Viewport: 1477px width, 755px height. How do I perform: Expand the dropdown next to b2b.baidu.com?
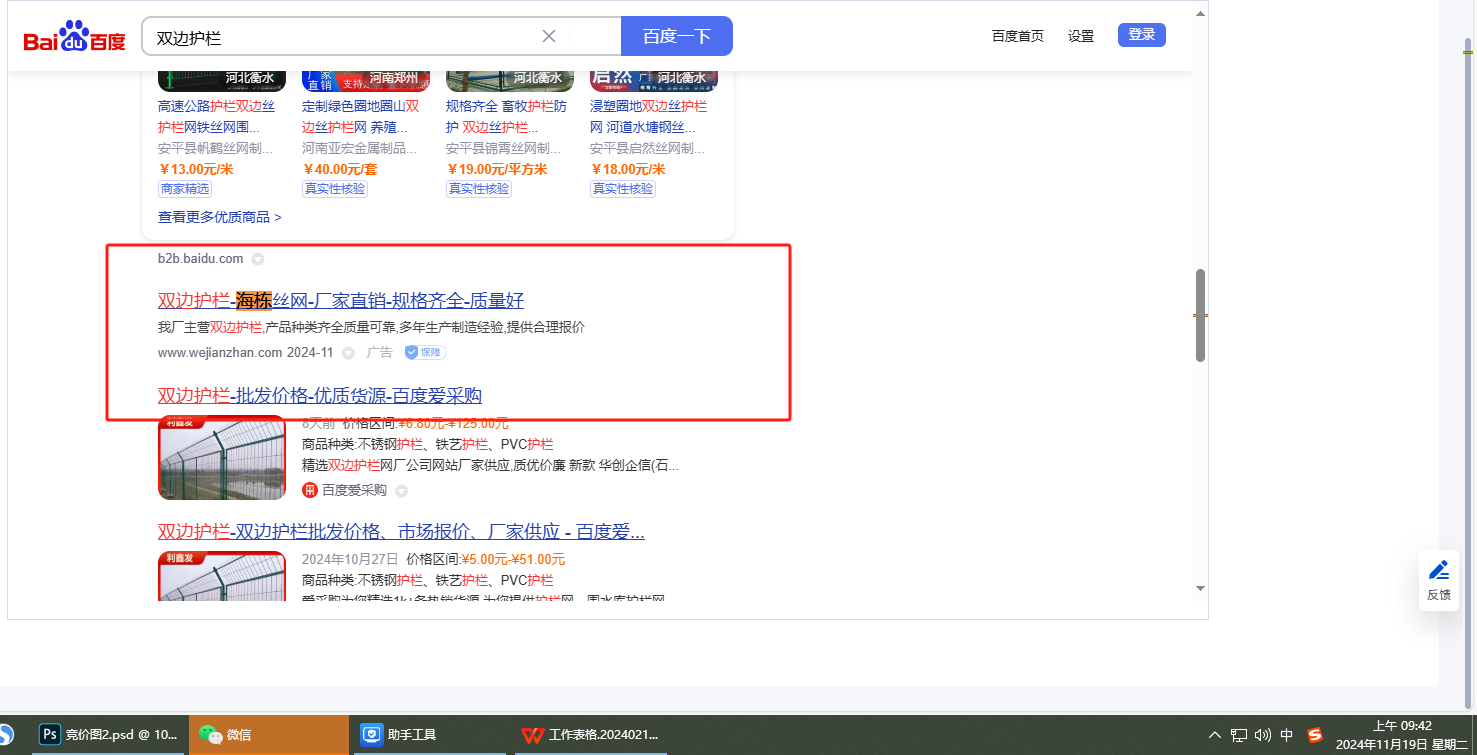click(x=257, y=259)
